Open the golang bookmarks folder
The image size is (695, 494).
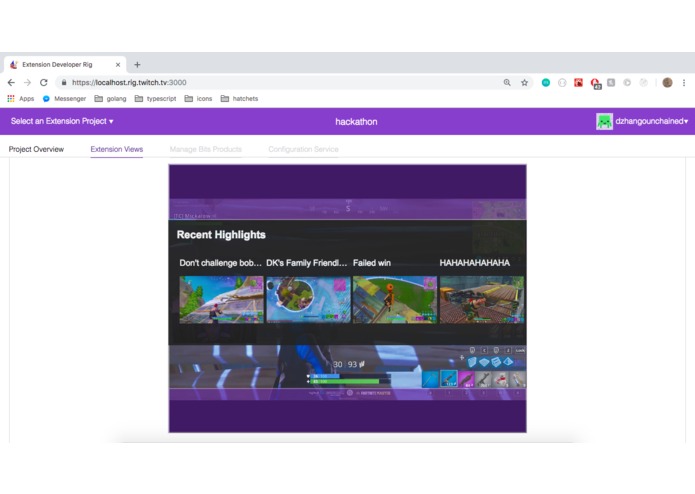[110, 98]
